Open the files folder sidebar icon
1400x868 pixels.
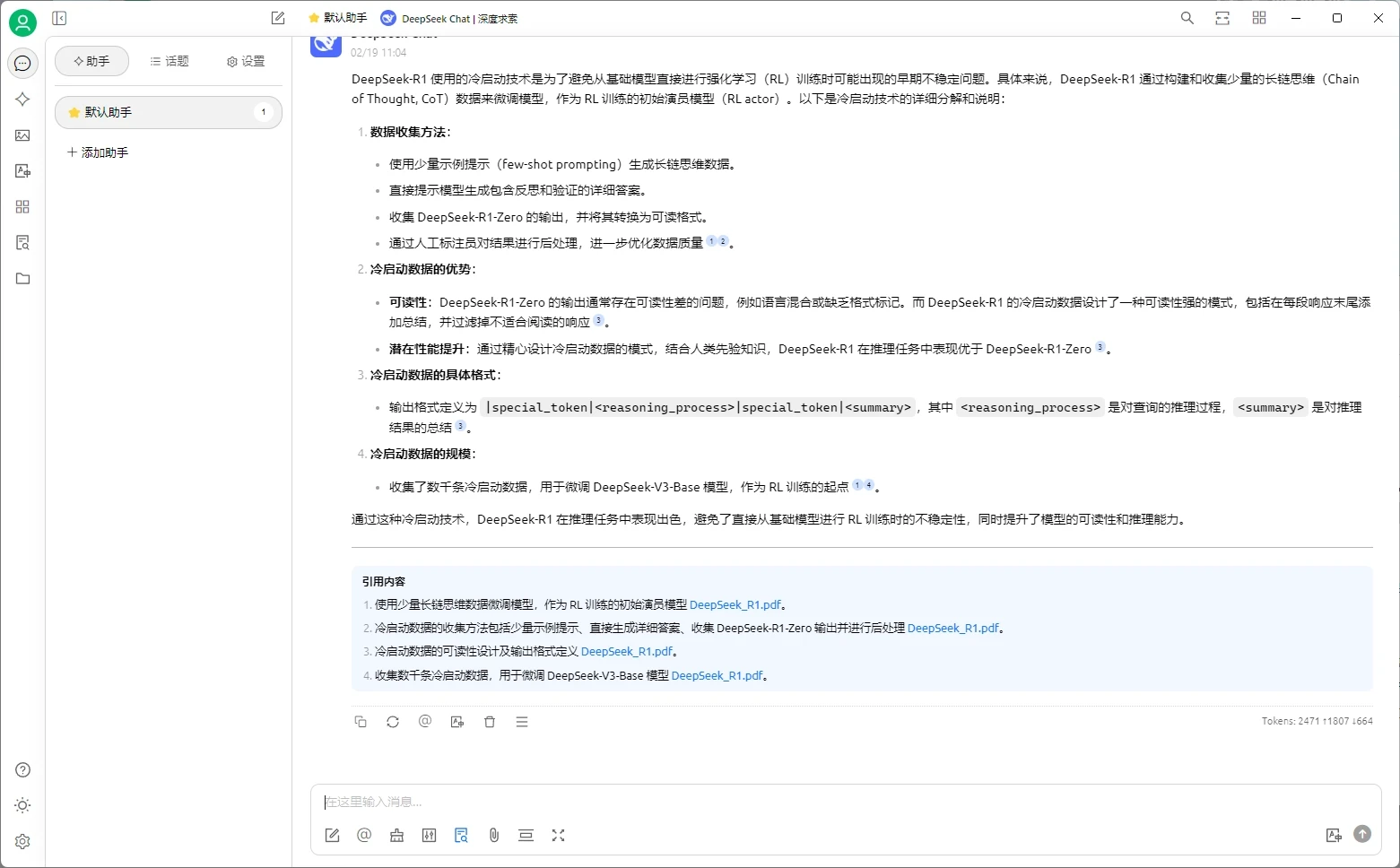pyautogui.click(x=22, y=279)
